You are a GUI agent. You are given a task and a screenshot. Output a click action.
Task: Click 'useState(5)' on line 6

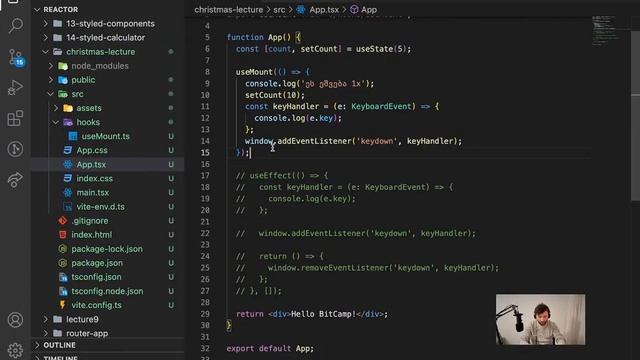(x=381, y=49)
